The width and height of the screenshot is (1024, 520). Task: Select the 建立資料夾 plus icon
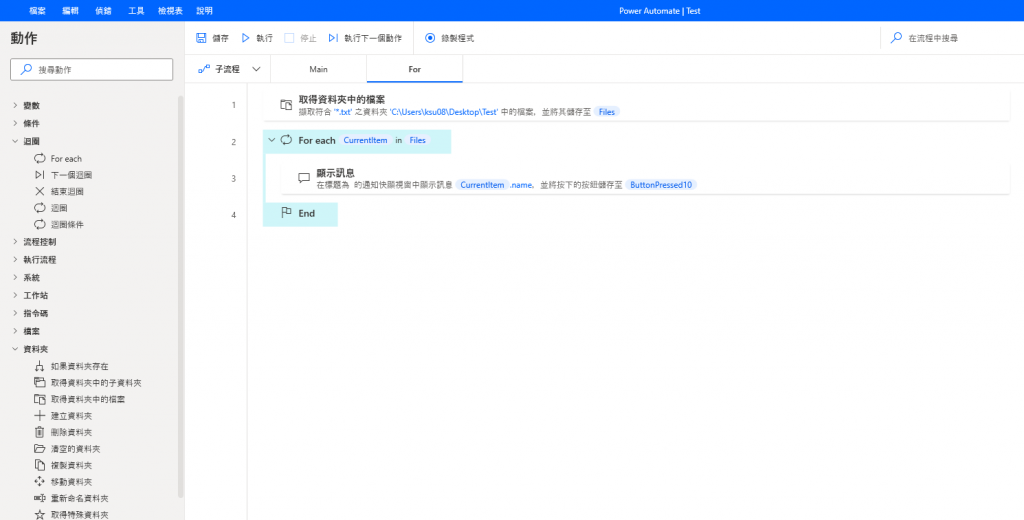tap(40, 415)
